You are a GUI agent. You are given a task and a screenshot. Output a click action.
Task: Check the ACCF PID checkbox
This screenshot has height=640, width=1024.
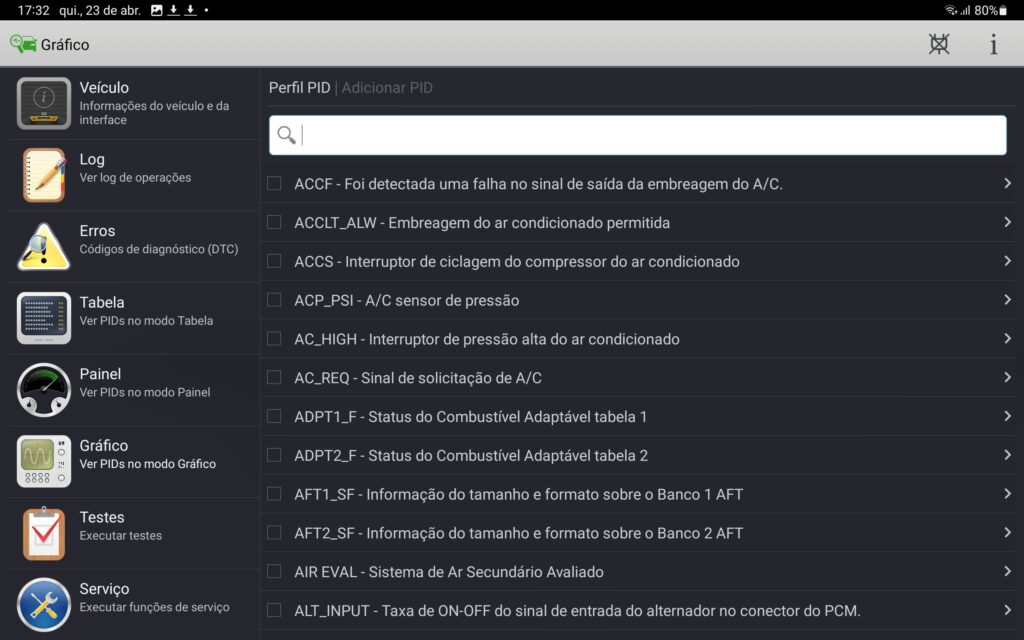274,184
